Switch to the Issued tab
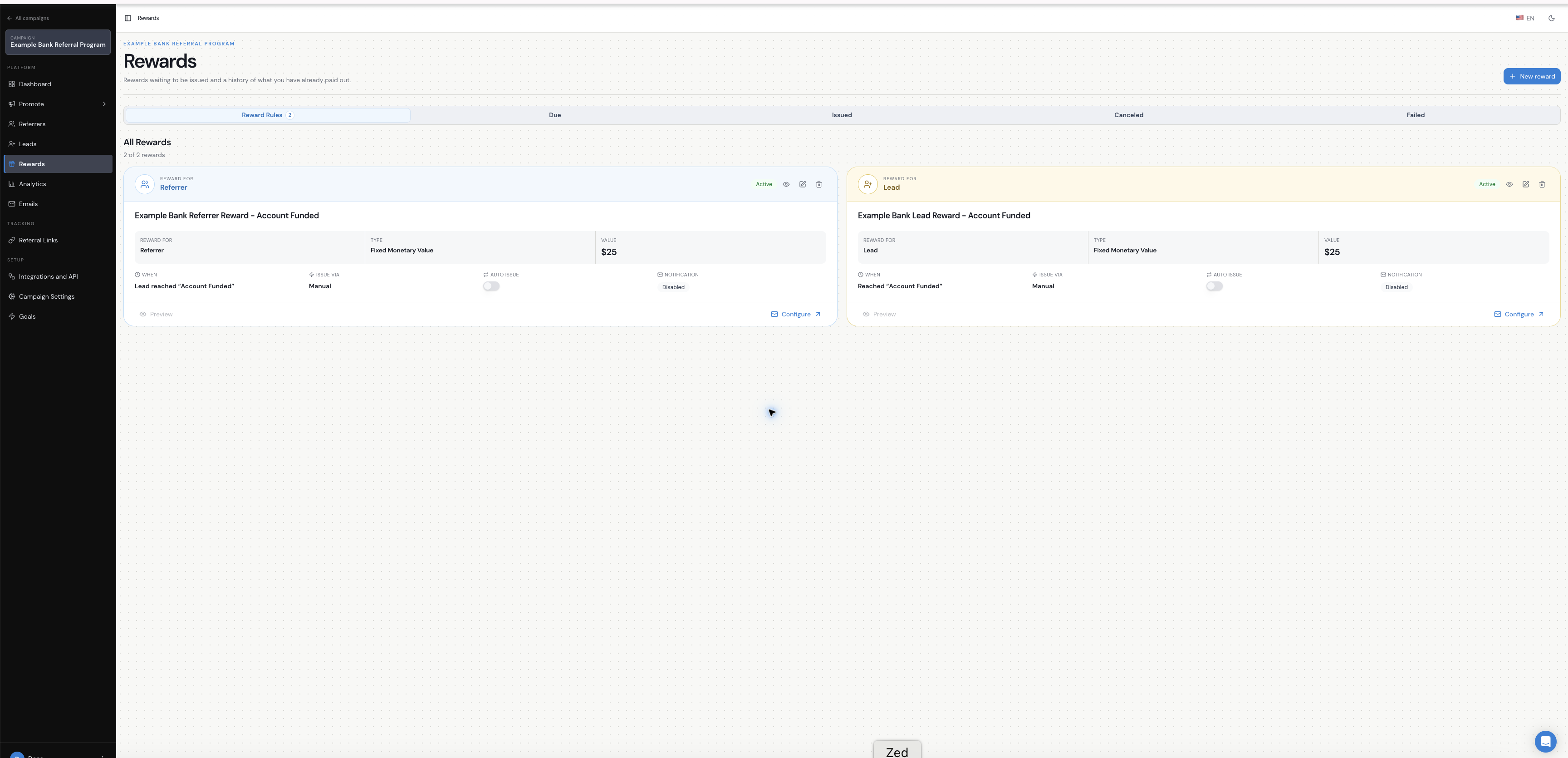1568x758 pixels. tap(841, 115)
